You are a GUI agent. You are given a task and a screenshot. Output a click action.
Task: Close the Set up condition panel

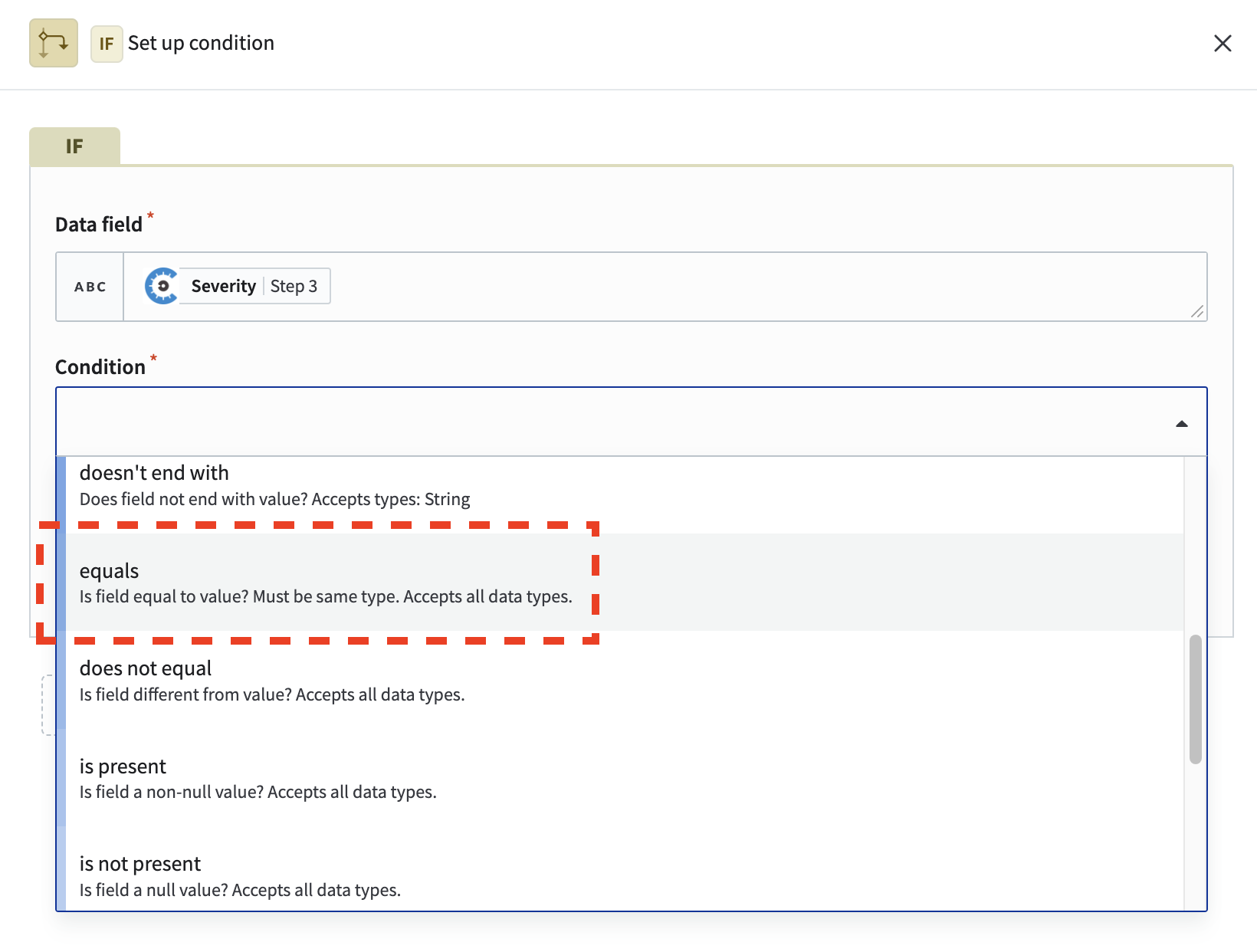[1223, 43]
